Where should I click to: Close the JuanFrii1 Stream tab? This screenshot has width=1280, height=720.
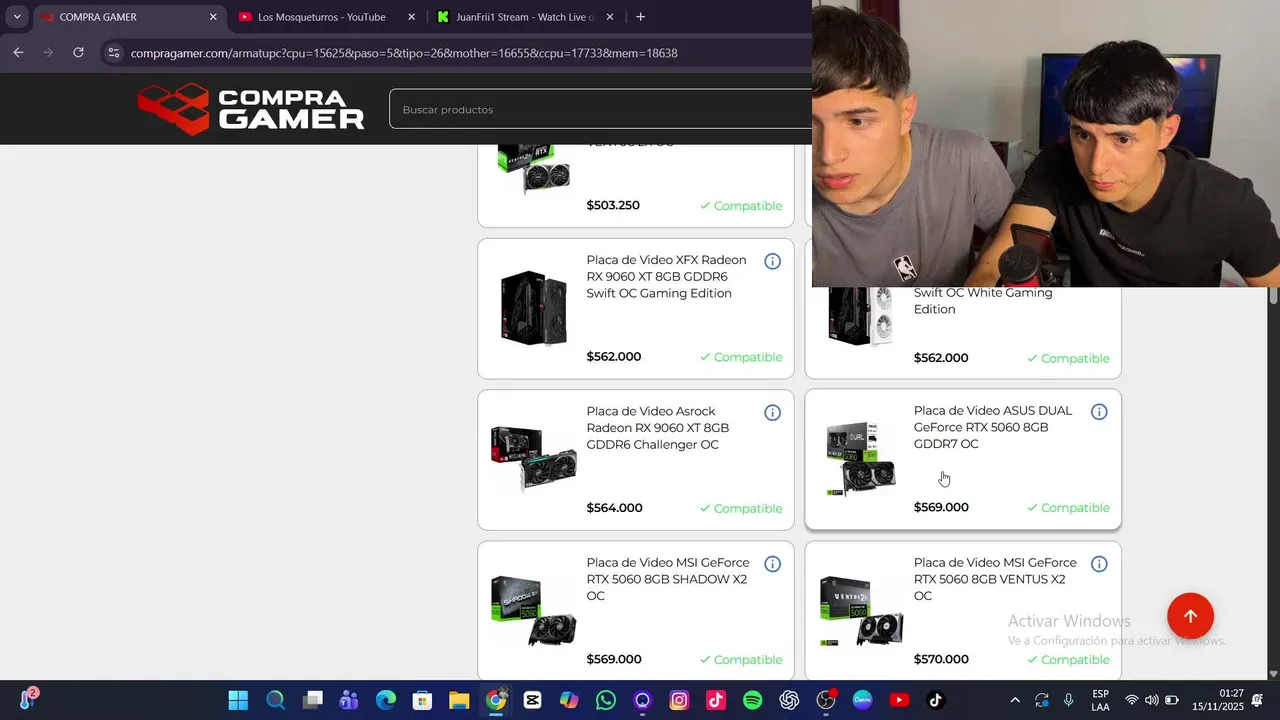pos(610,17)
